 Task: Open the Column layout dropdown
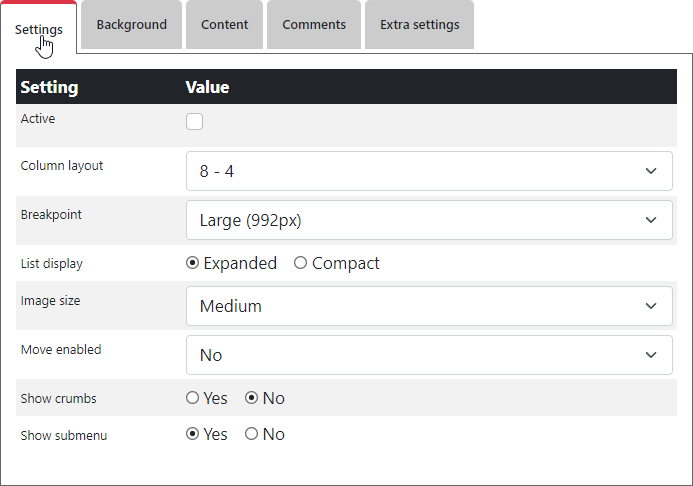pyautogui.click(x=429, y=171)
